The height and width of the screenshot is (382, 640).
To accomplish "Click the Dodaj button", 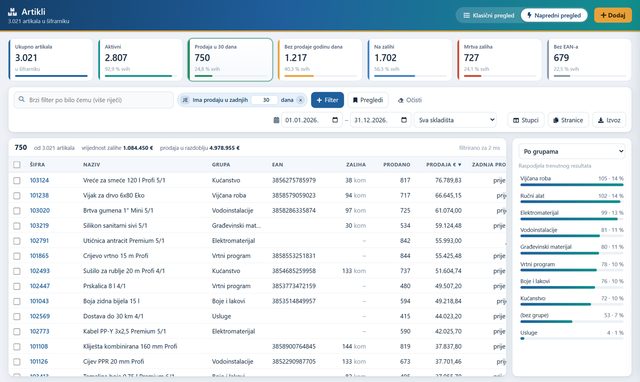I will point(613,16).
